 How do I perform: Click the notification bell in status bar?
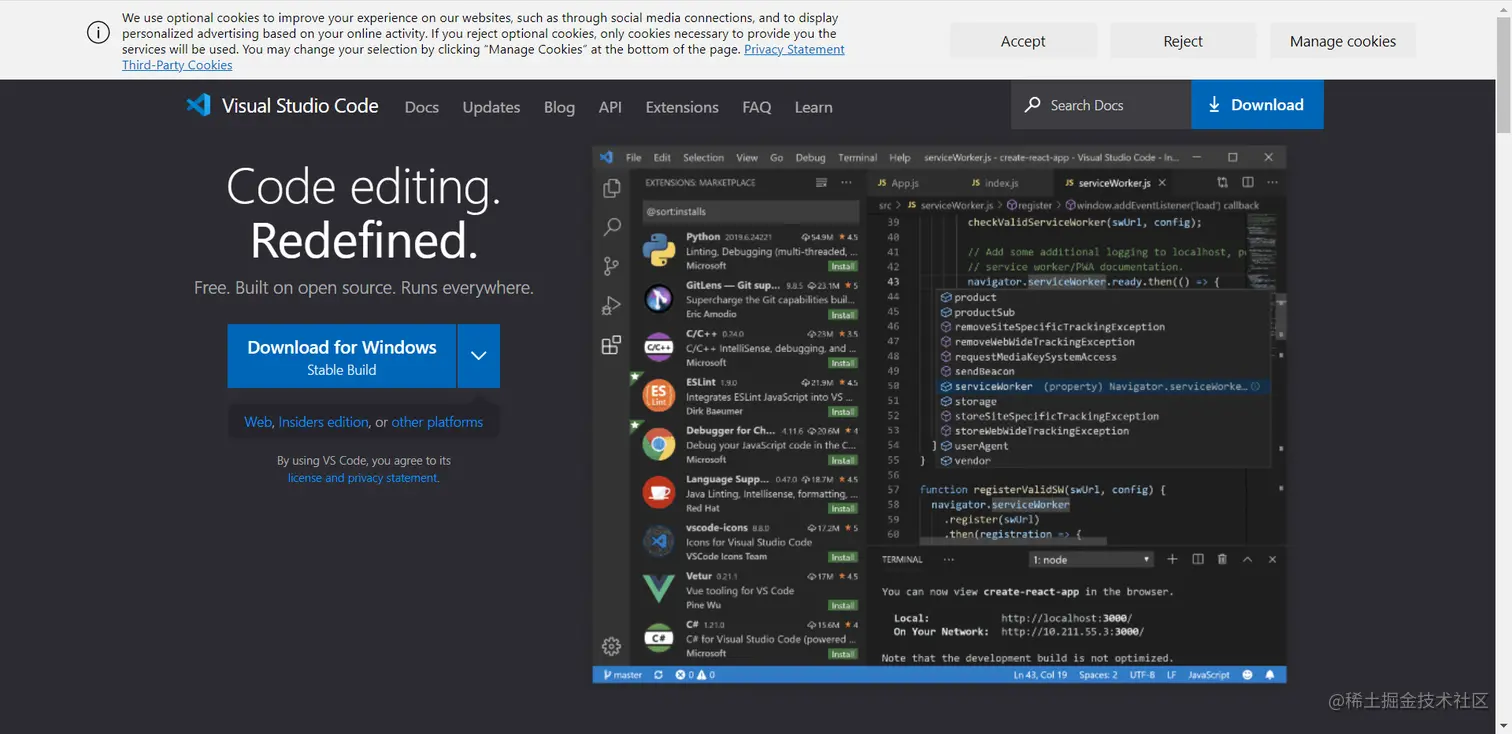[x=1270, y=675]
